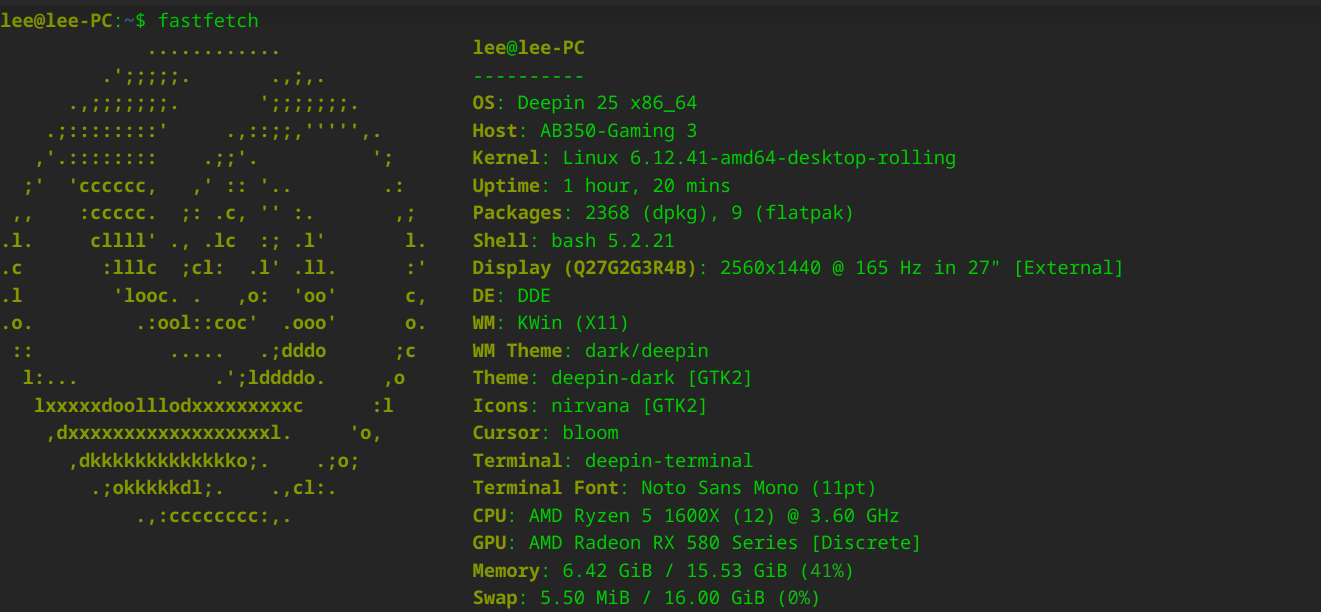Click the host name "AB350-Gaming 3"
The image size is (1321, 612).
618,131
